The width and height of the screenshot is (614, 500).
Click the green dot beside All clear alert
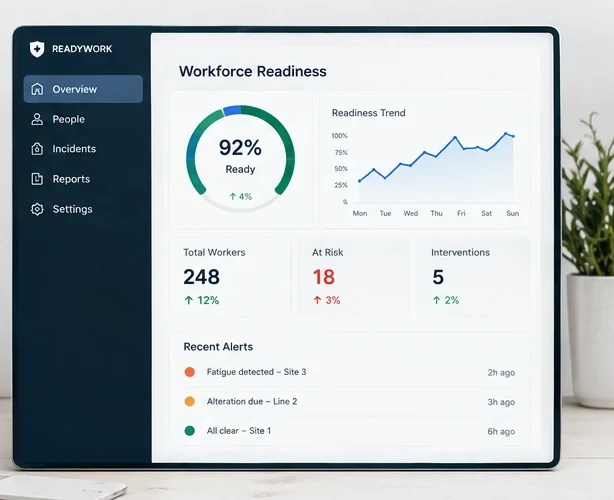[190, 431]
